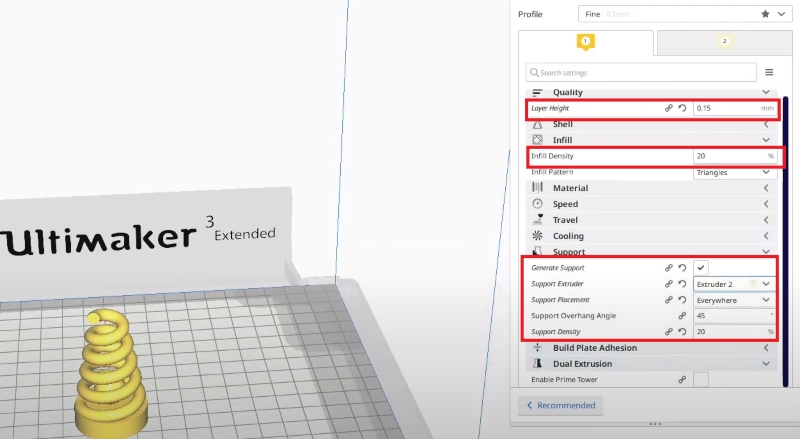800x439 pixels.
Task: Click the "Enable Prime Tower" setting label
Action: [x=564, y=380]
